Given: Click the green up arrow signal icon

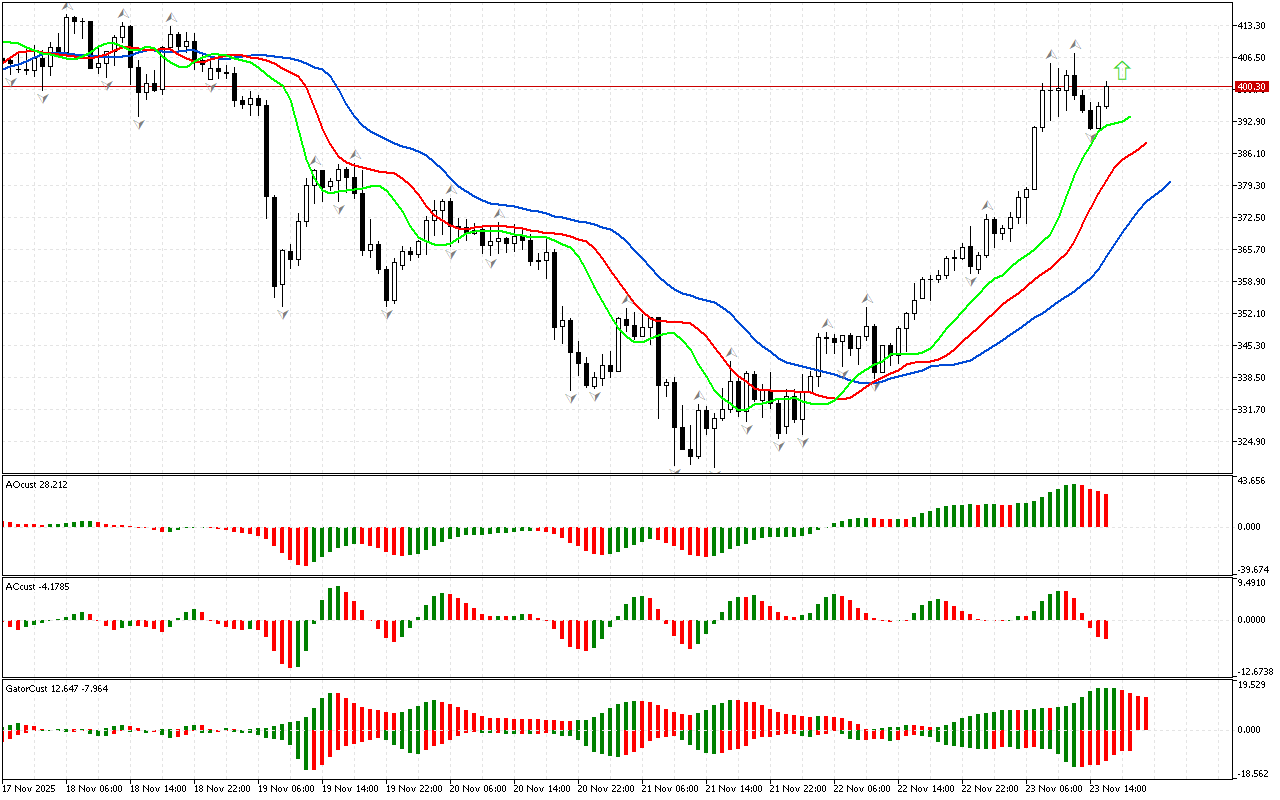Looking at the screenshot, I should (1122, 70).
